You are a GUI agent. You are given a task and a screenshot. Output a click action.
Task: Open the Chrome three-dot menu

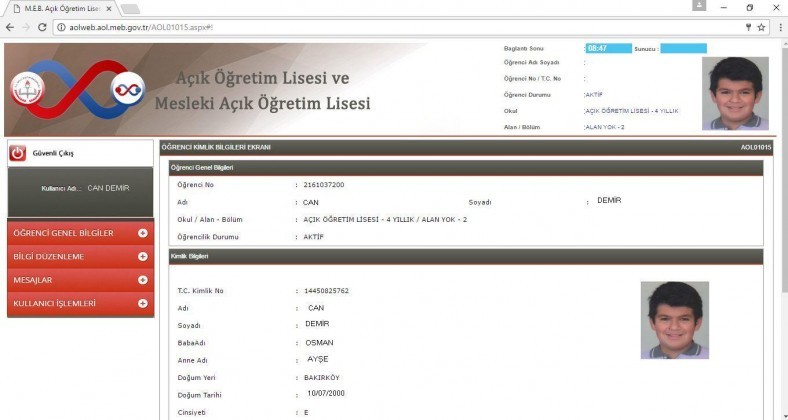point(779,26)
